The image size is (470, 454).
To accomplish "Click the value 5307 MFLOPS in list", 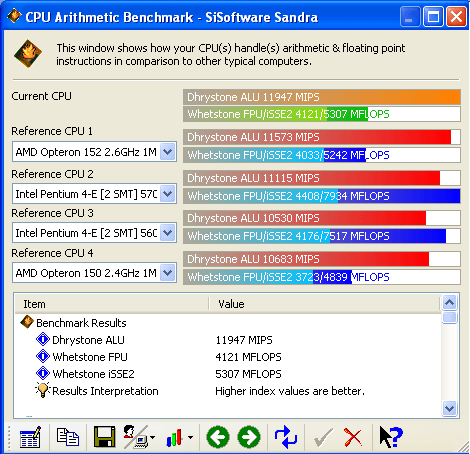I will [x=248, y=374].
